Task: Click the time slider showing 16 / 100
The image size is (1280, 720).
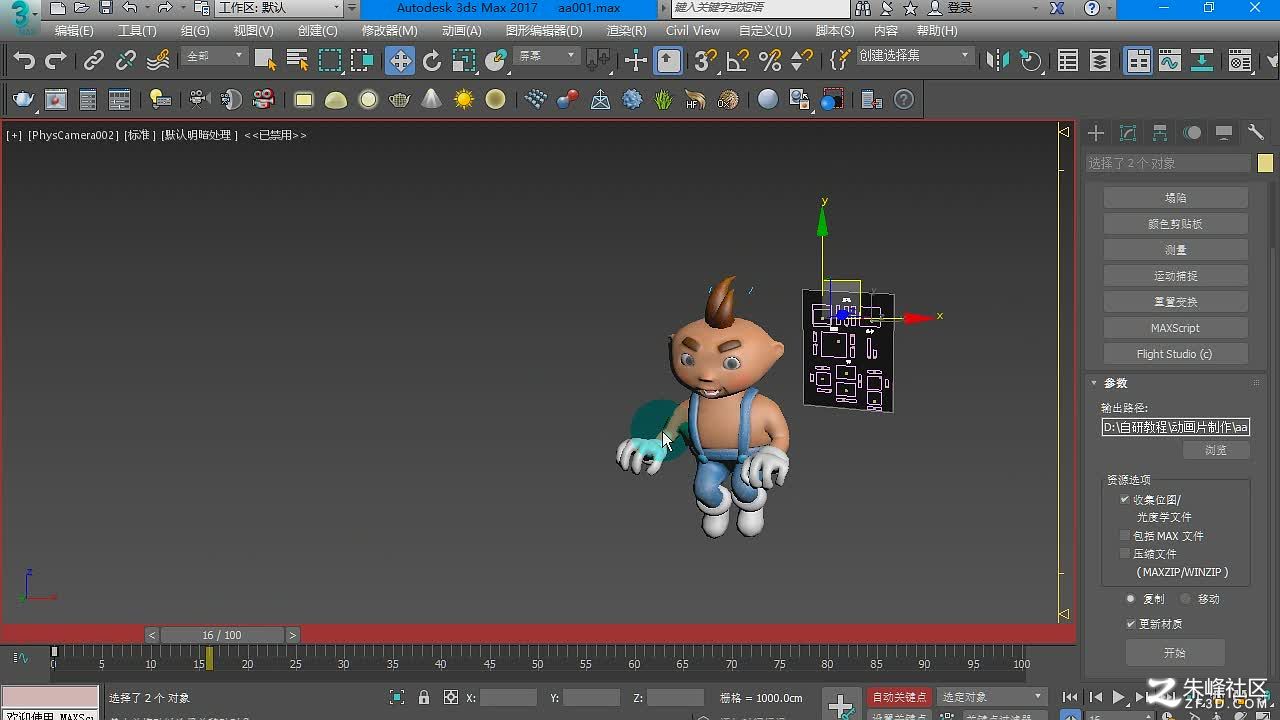Action: [x=222, y=635]
